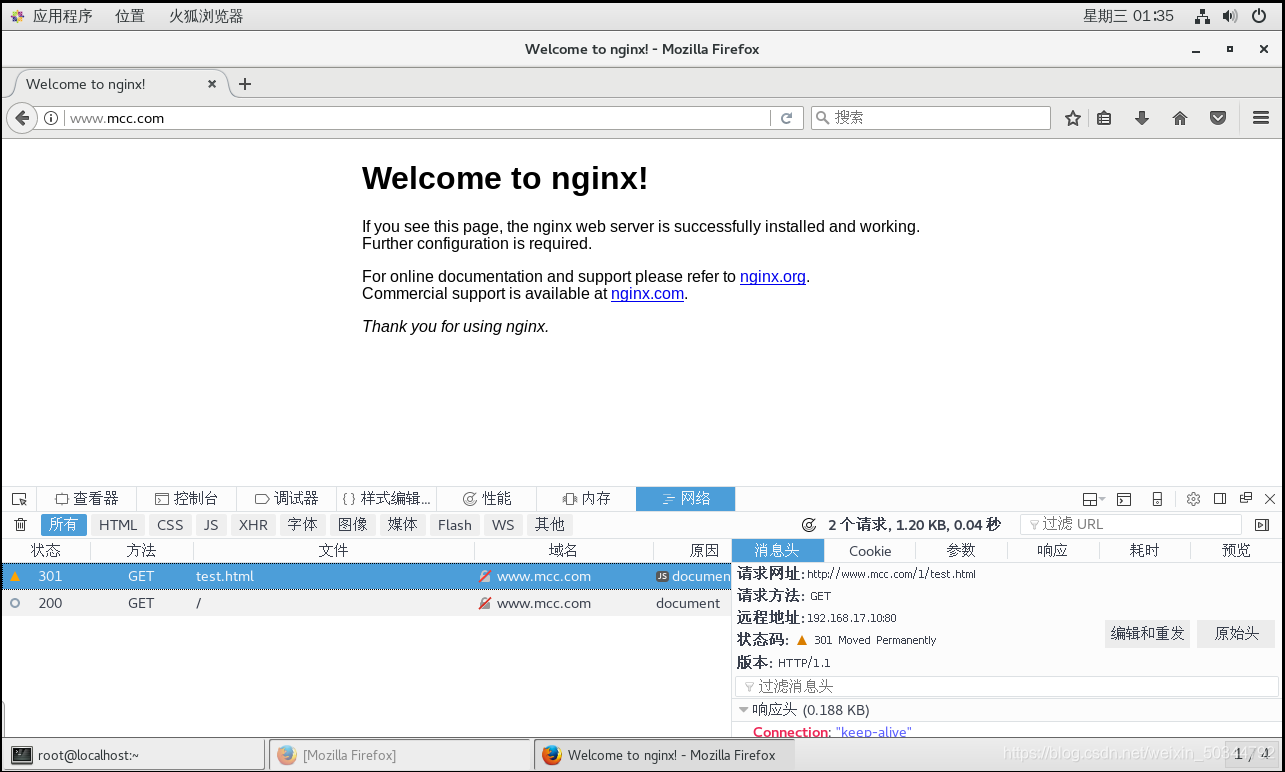Filter requests by 其他
This screenshot has width=1285, height=772.
coord(549,525)
